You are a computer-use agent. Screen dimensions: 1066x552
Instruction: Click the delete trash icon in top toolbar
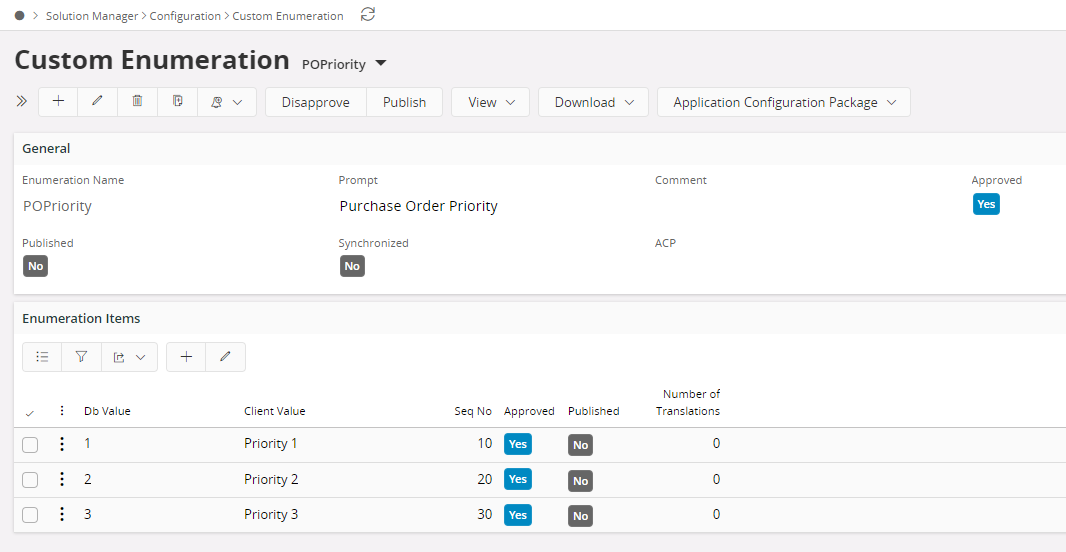[137, 102]
